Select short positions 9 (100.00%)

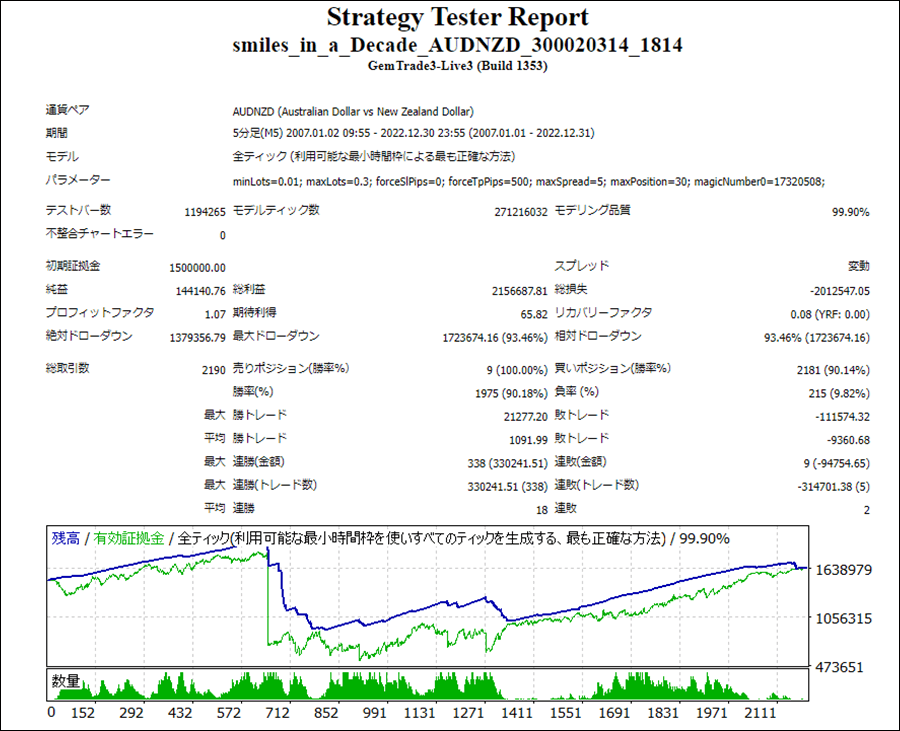(x=517, y=371)
